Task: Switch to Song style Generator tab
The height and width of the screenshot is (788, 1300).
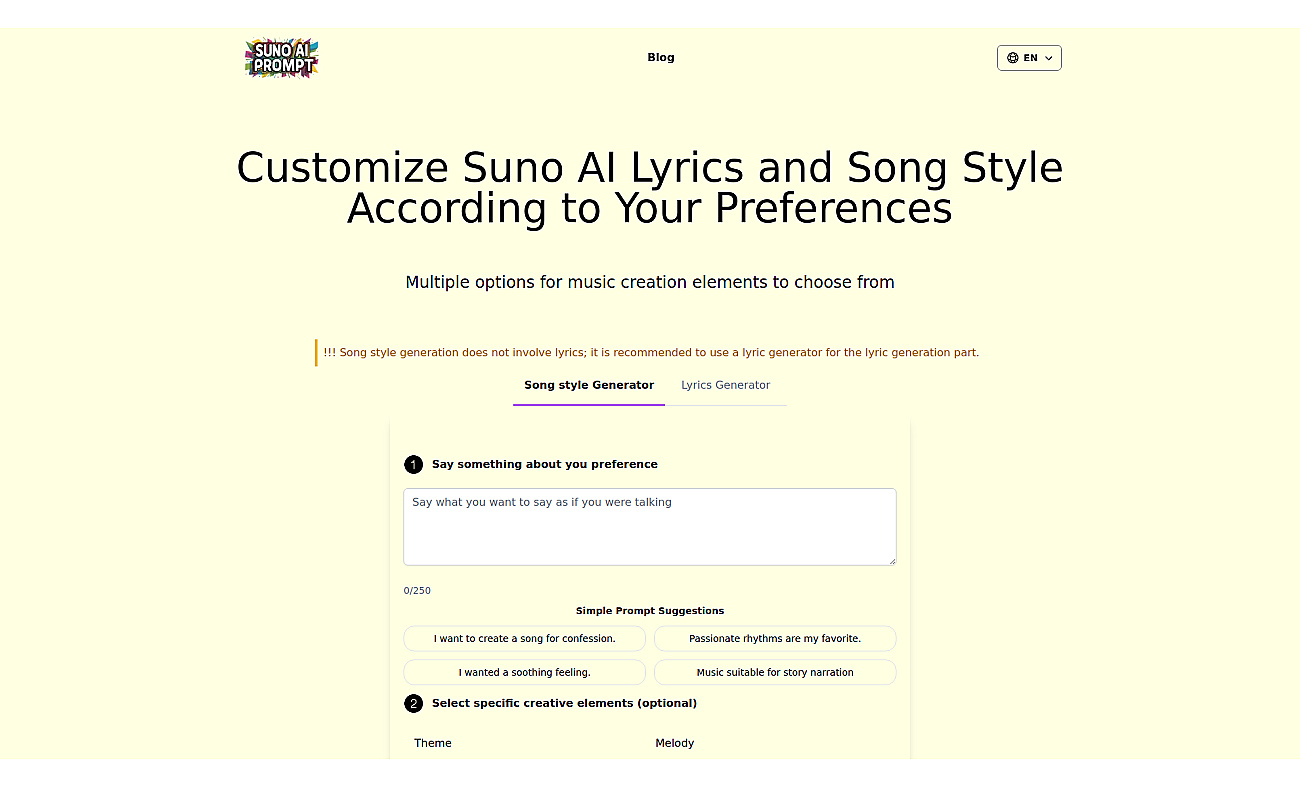Action: (589, 385)
